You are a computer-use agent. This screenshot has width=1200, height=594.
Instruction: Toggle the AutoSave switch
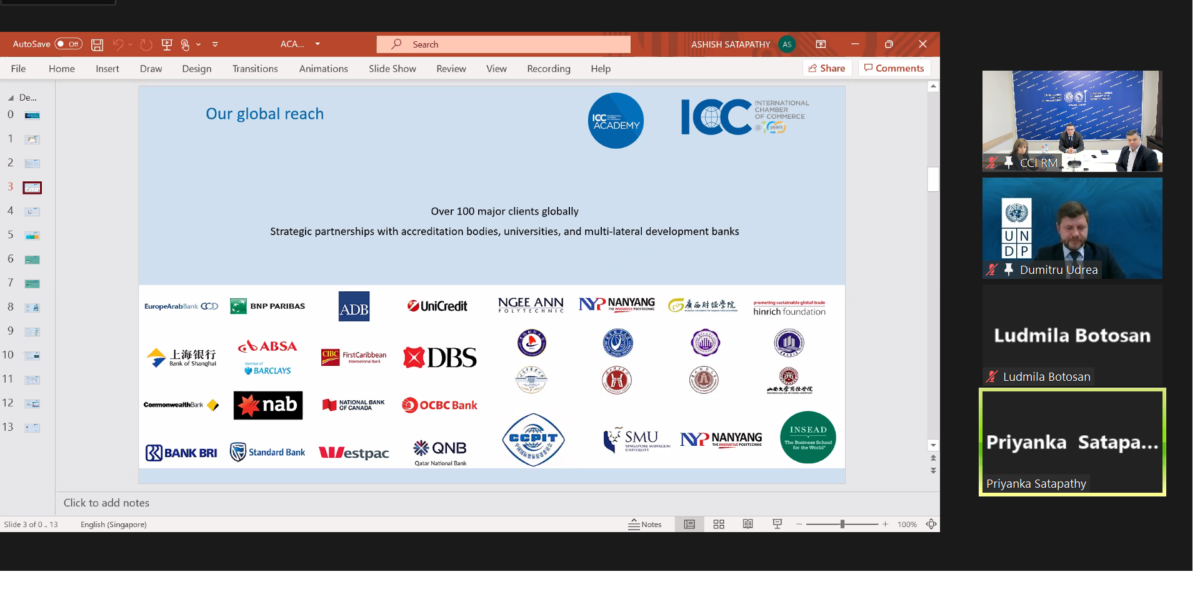pyautogui.click(x=69, y=44)
